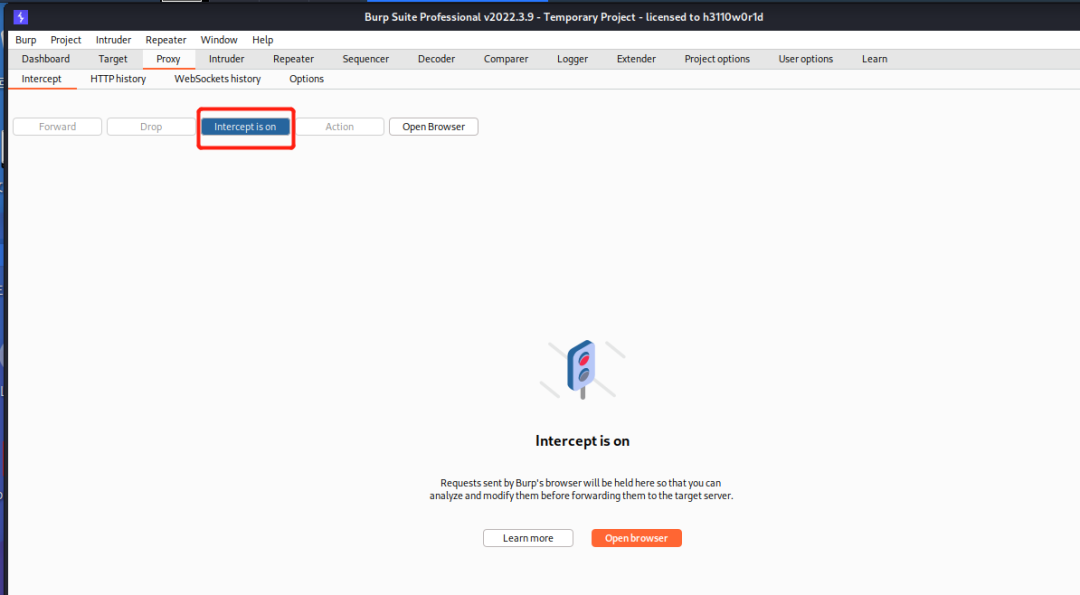The width and height of the screenshot is (1080, 595).
Task: Open the Burp menu
Action: pyautogui.click(x=25, y=39)
